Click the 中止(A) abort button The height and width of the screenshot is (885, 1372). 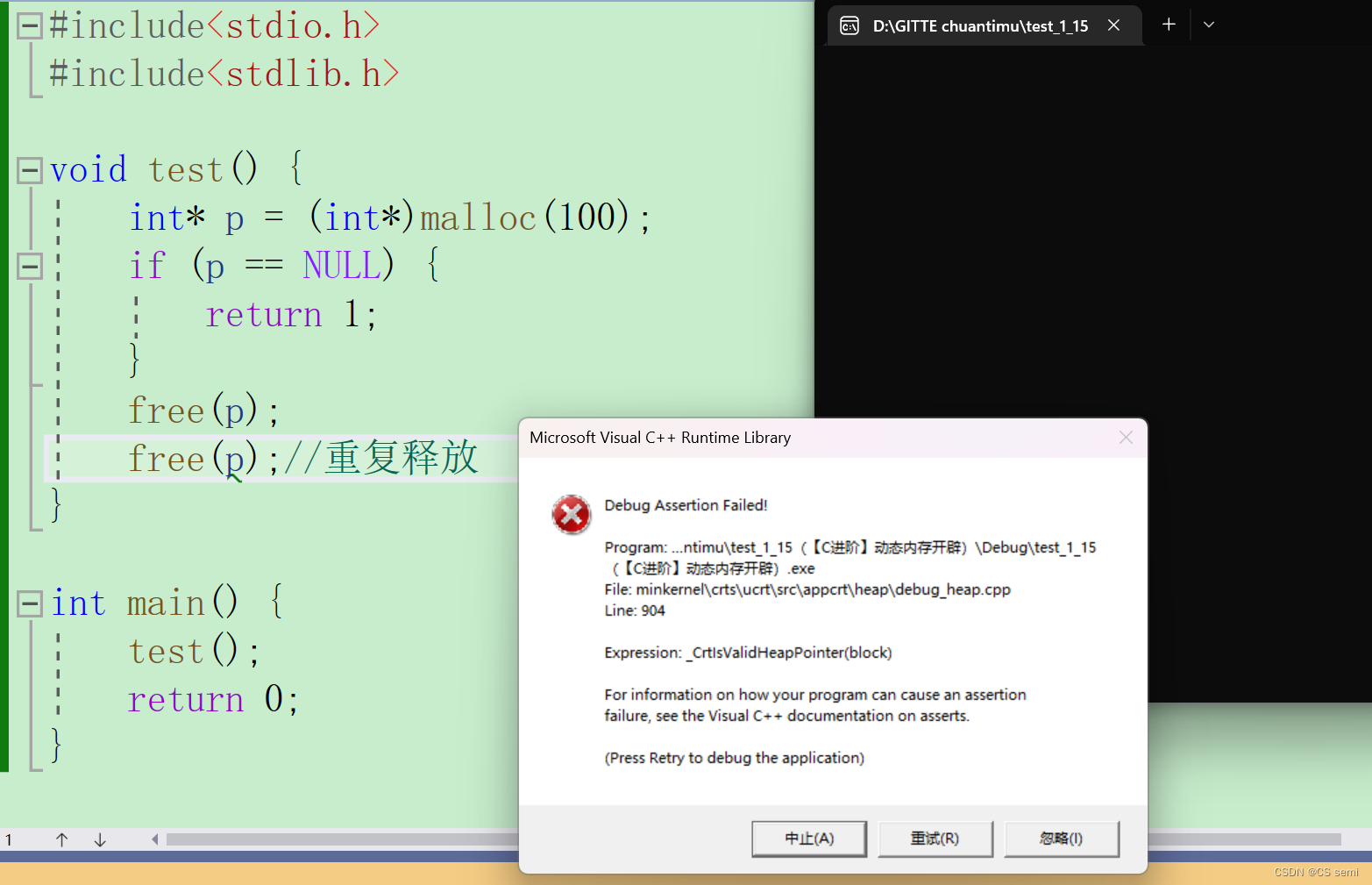click(x=809, y=839)
